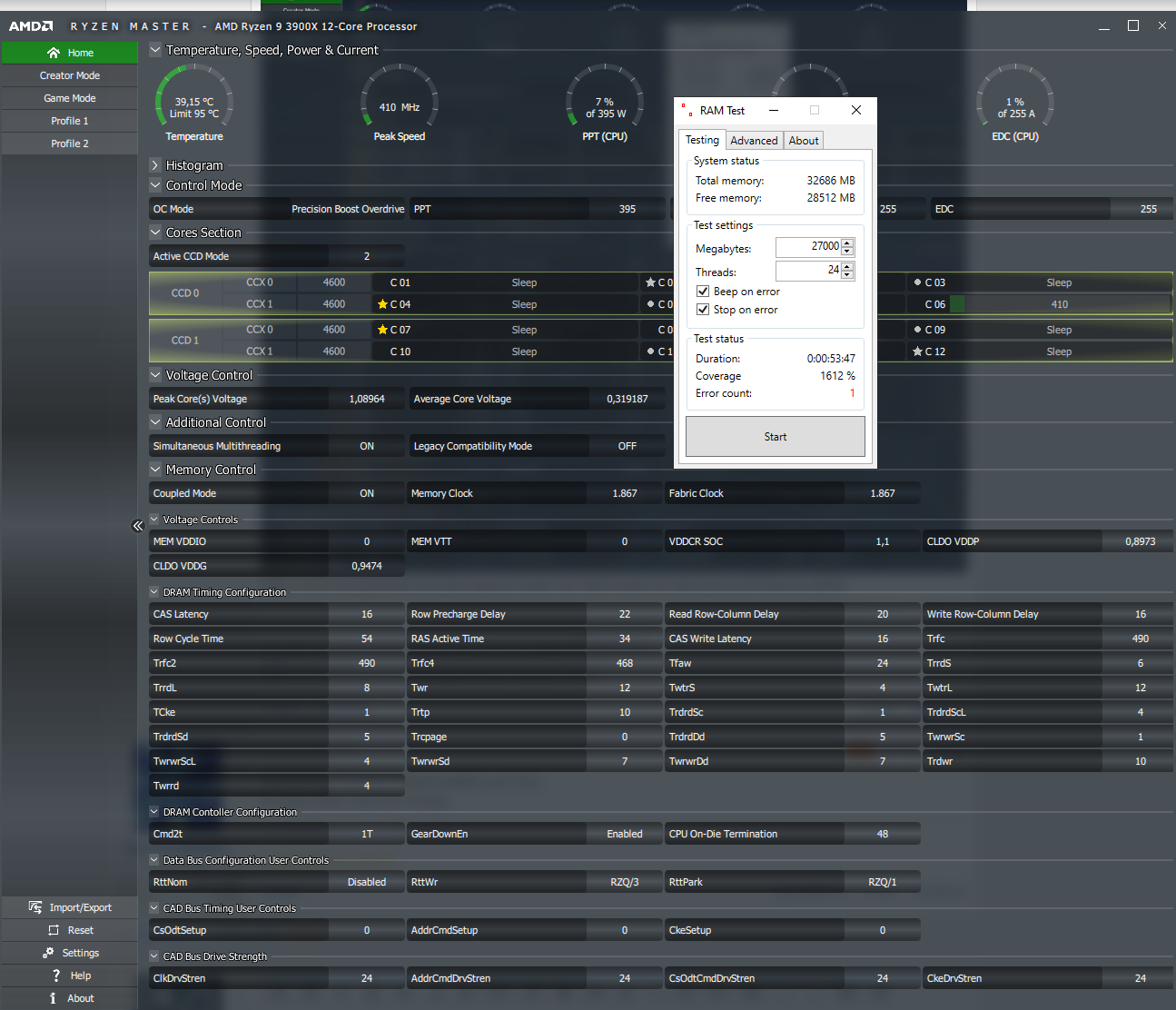Click the Reset icon in the sidebar
The width and height of the screenshot is (1176, 1010).
click(x=54, y=930)
